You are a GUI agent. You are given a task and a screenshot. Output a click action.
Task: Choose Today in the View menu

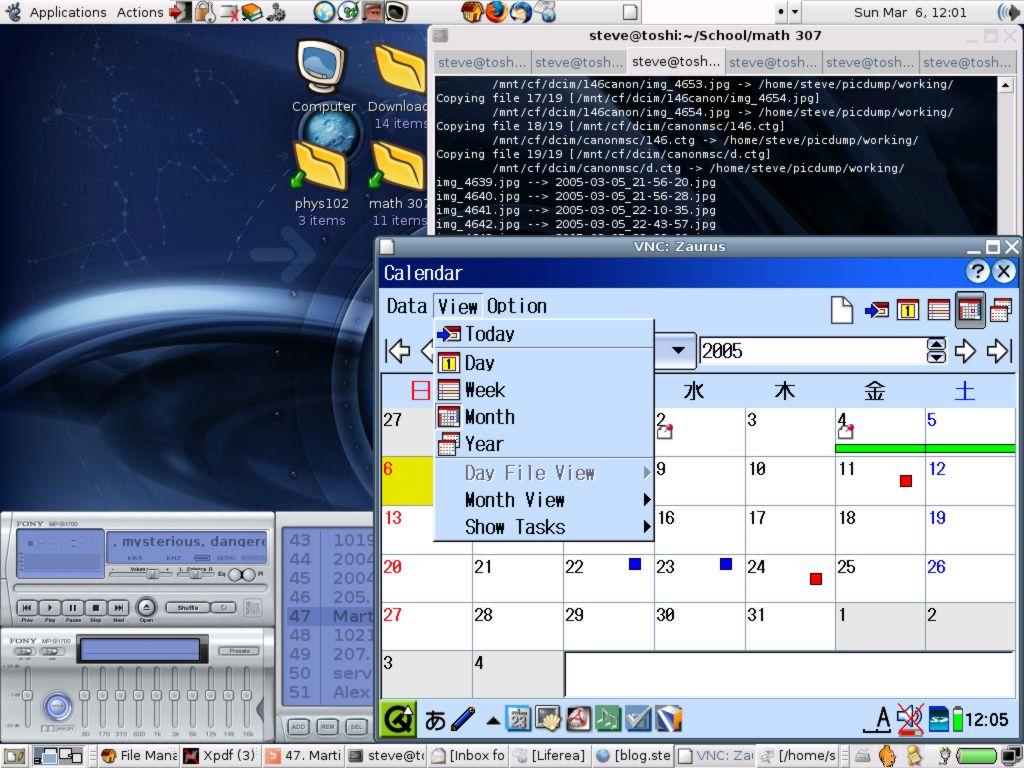point(544,334)
